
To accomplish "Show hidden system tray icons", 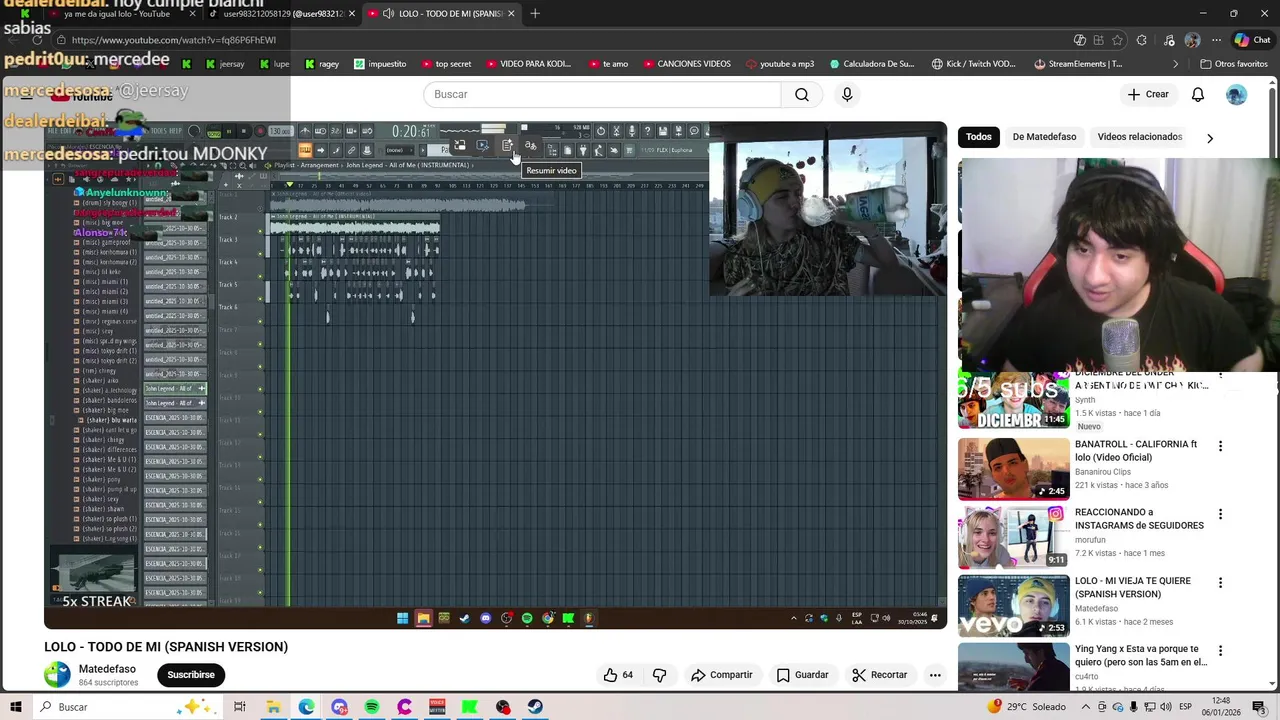I will pyautogui.click(x=1086, y=707).
